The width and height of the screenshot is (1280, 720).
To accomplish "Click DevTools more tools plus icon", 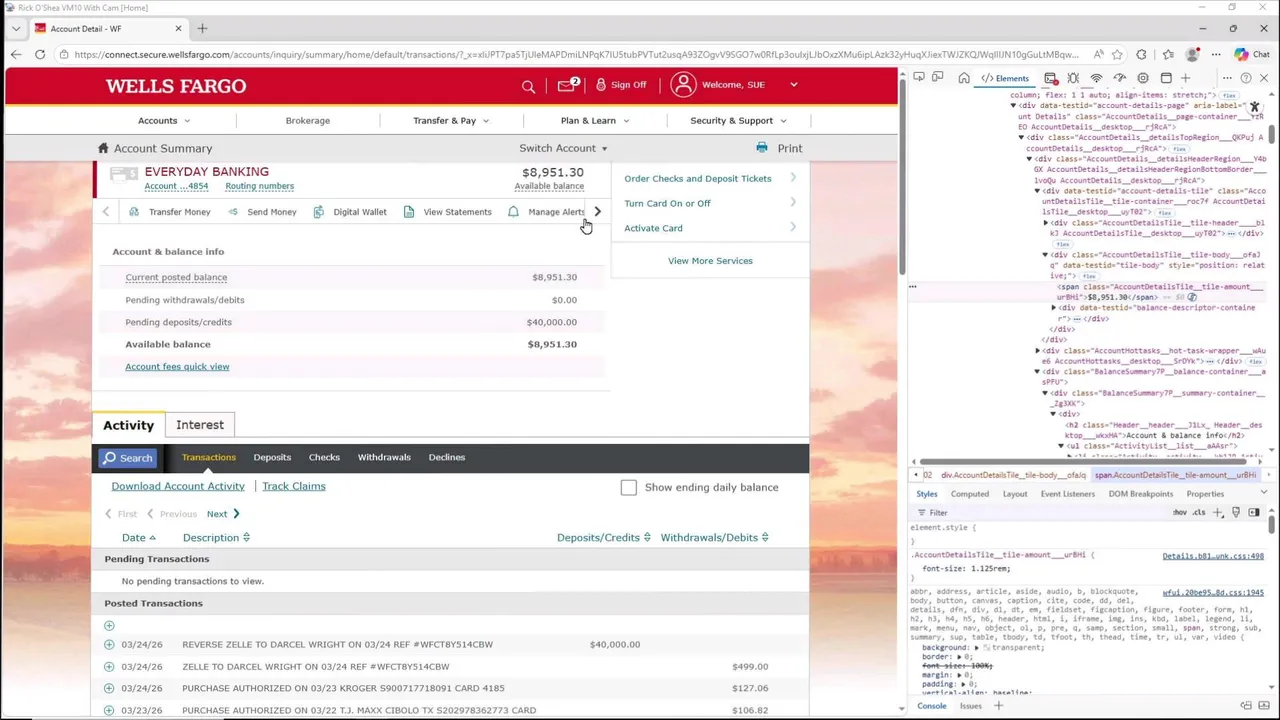I will 1185,78.
